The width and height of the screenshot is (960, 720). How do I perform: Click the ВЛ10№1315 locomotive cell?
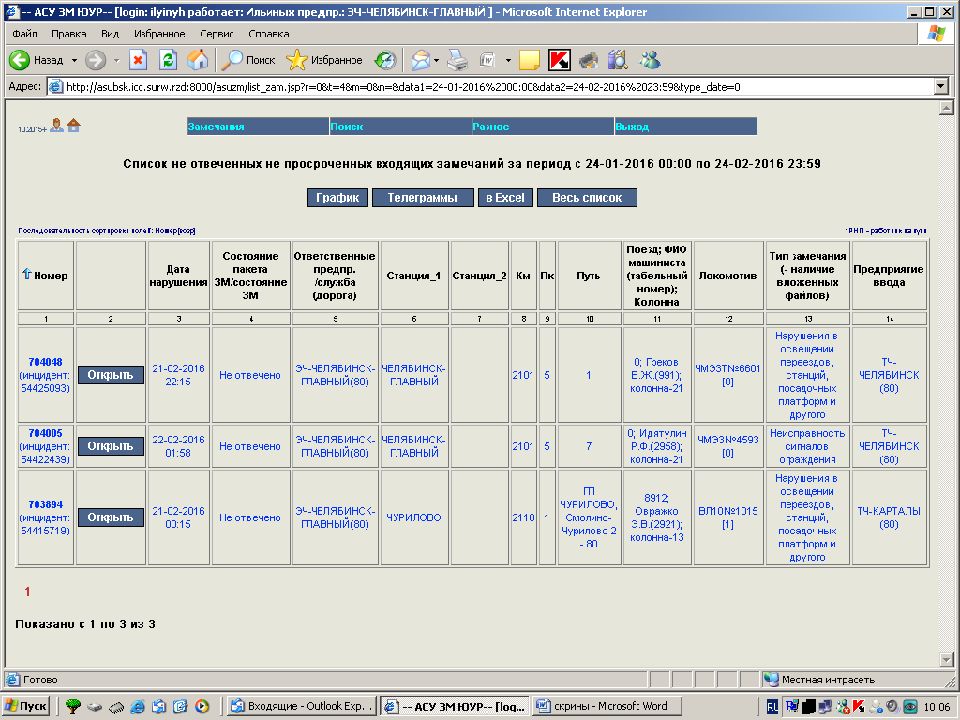click(x=728, y=517)
